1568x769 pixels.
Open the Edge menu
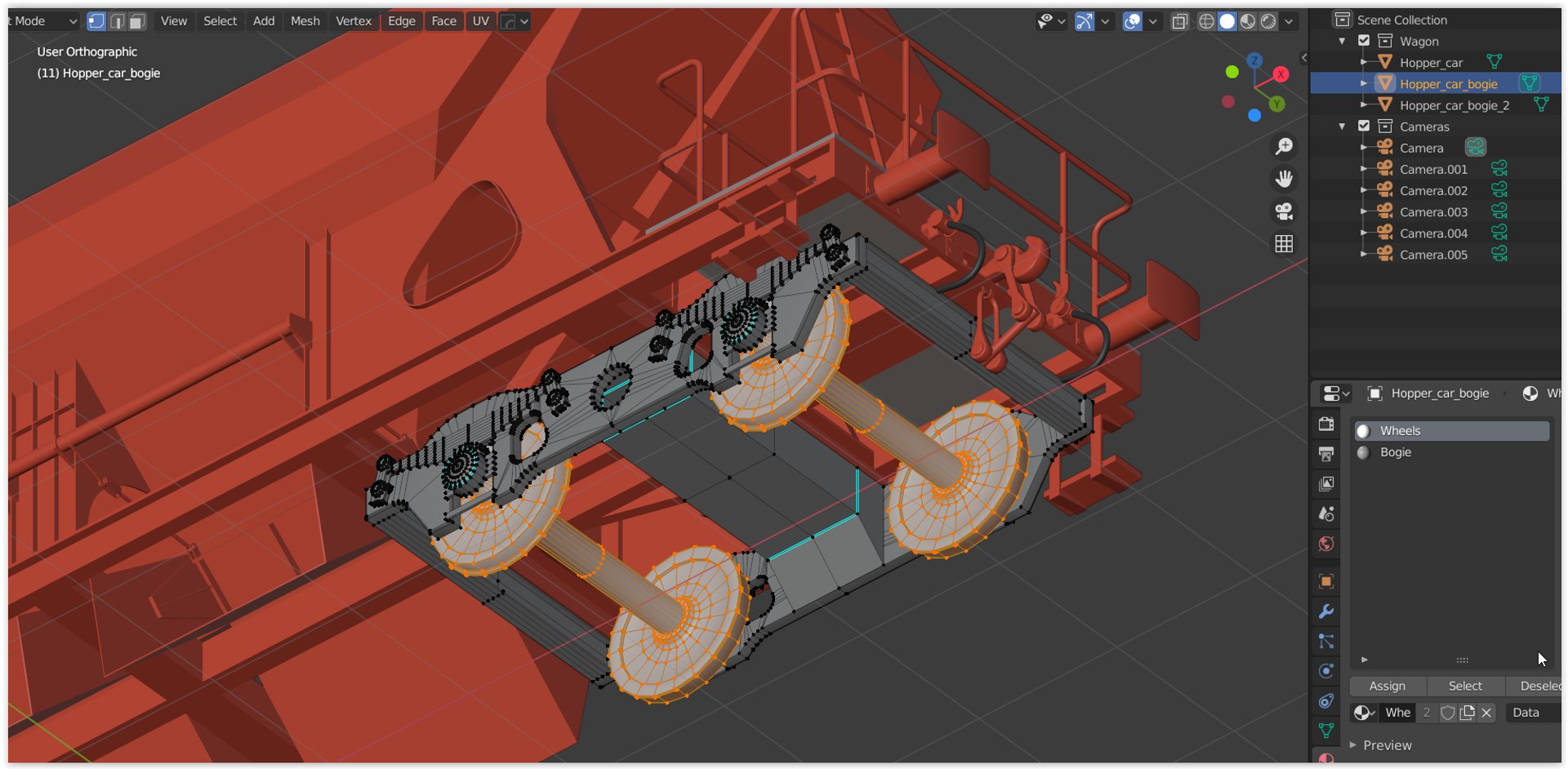[x=401, y=21]
